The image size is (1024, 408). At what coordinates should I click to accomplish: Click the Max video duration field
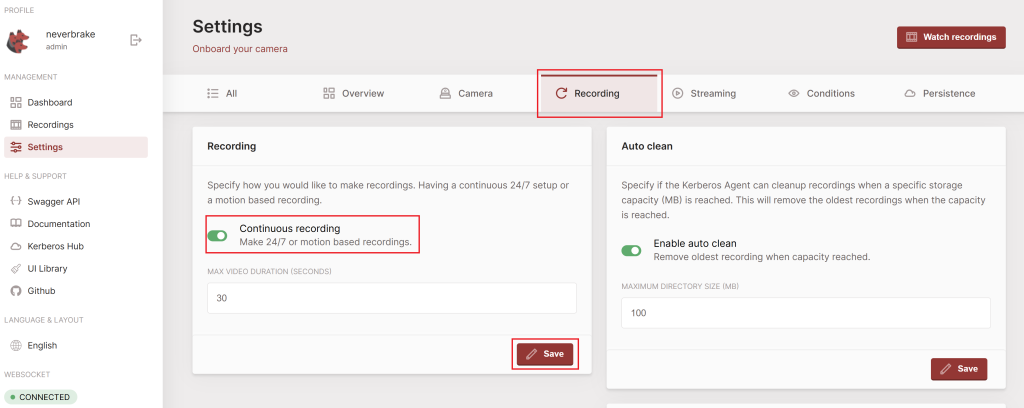(392, 298)
